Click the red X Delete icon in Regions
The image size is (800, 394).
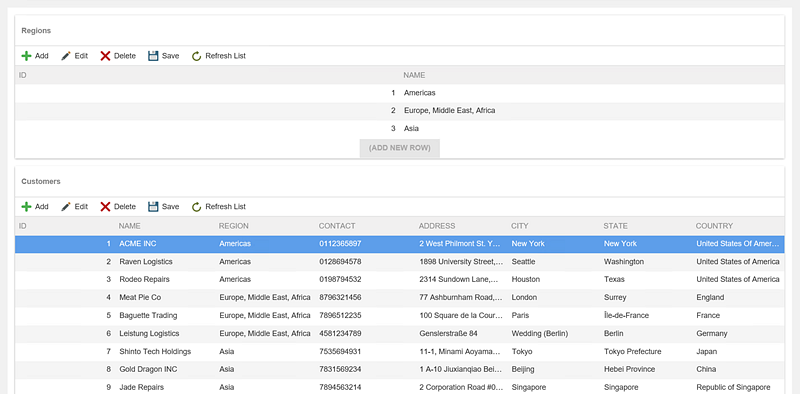click(105, 56)
